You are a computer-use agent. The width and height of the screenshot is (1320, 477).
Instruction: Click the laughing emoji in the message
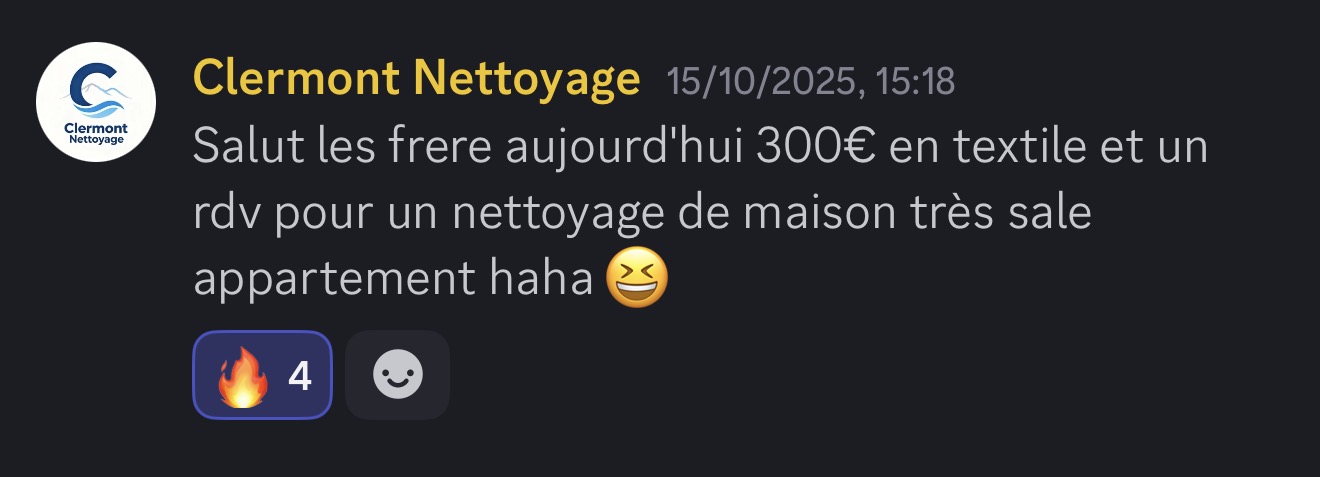pos(637,279)
